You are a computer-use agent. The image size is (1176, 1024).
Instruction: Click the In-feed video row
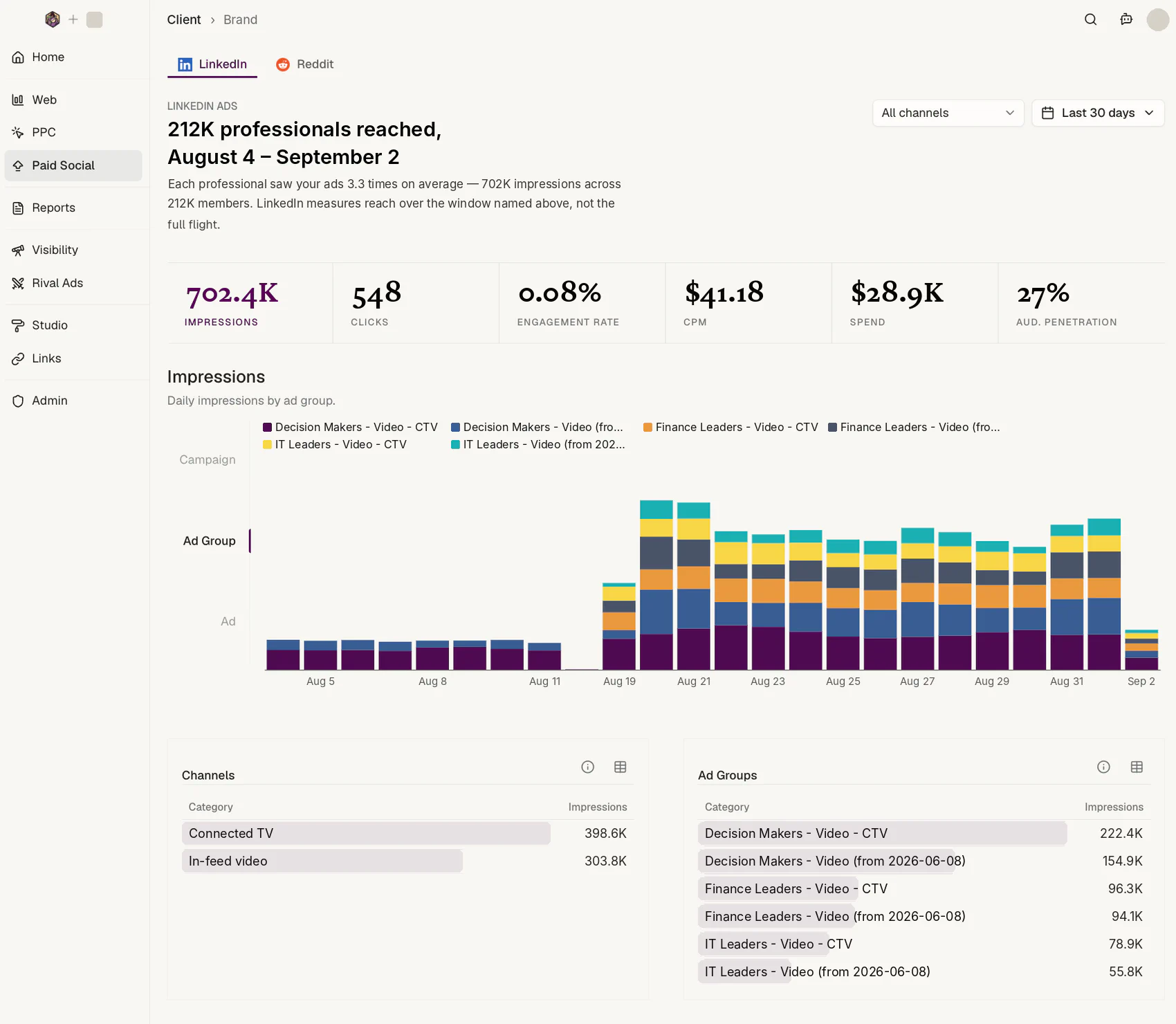point(407,861)
